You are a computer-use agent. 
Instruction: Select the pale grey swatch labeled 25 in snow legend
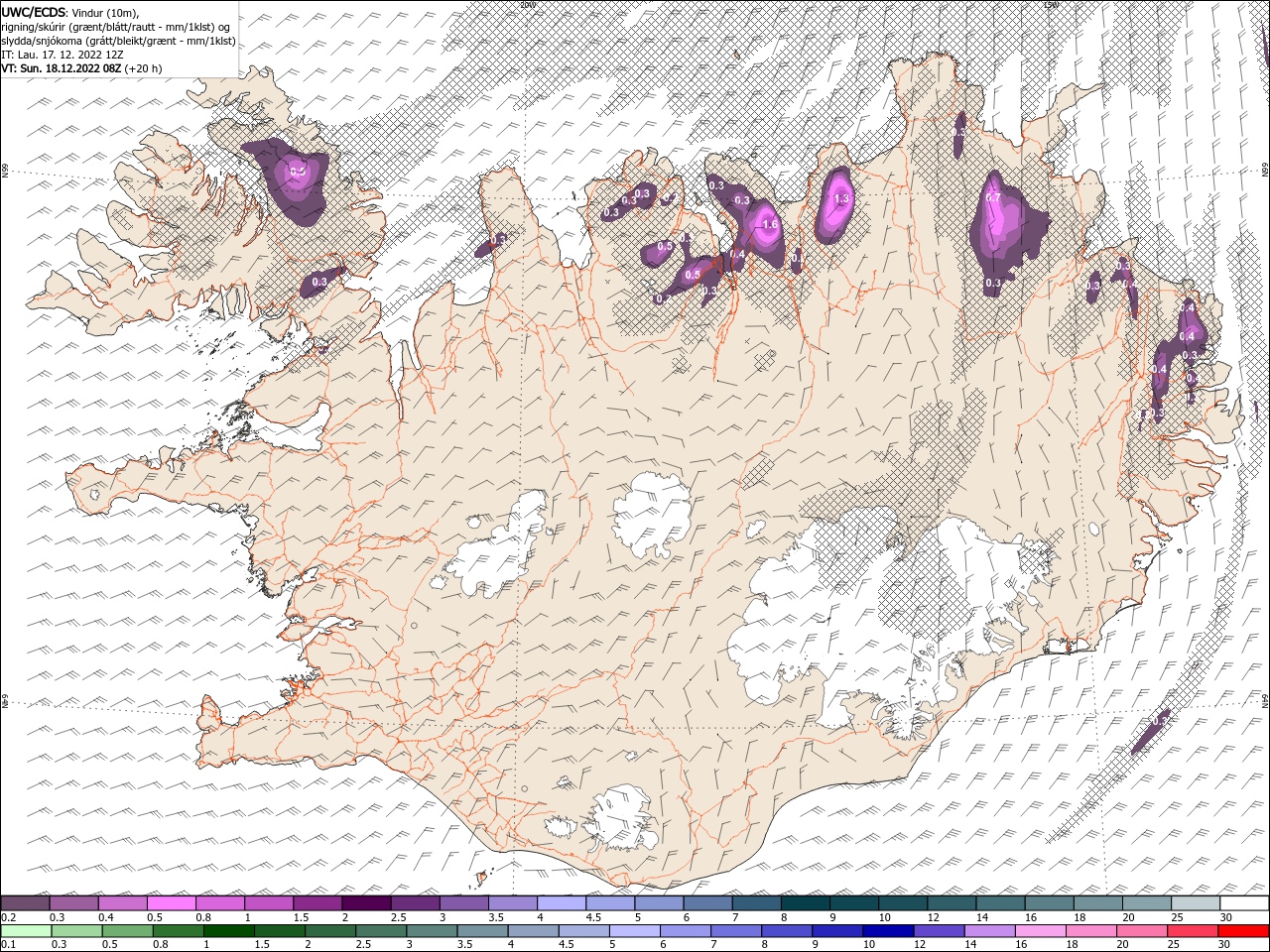point(1196,903)
